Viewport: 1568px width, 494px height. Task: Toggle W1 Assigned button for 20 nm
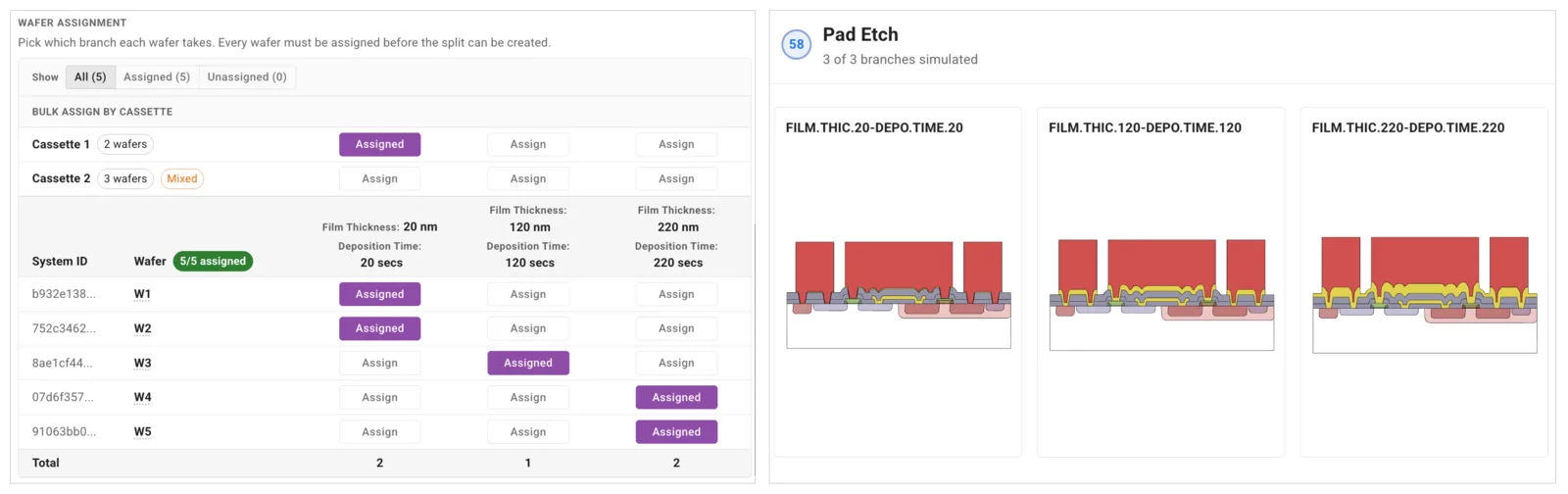380,294
